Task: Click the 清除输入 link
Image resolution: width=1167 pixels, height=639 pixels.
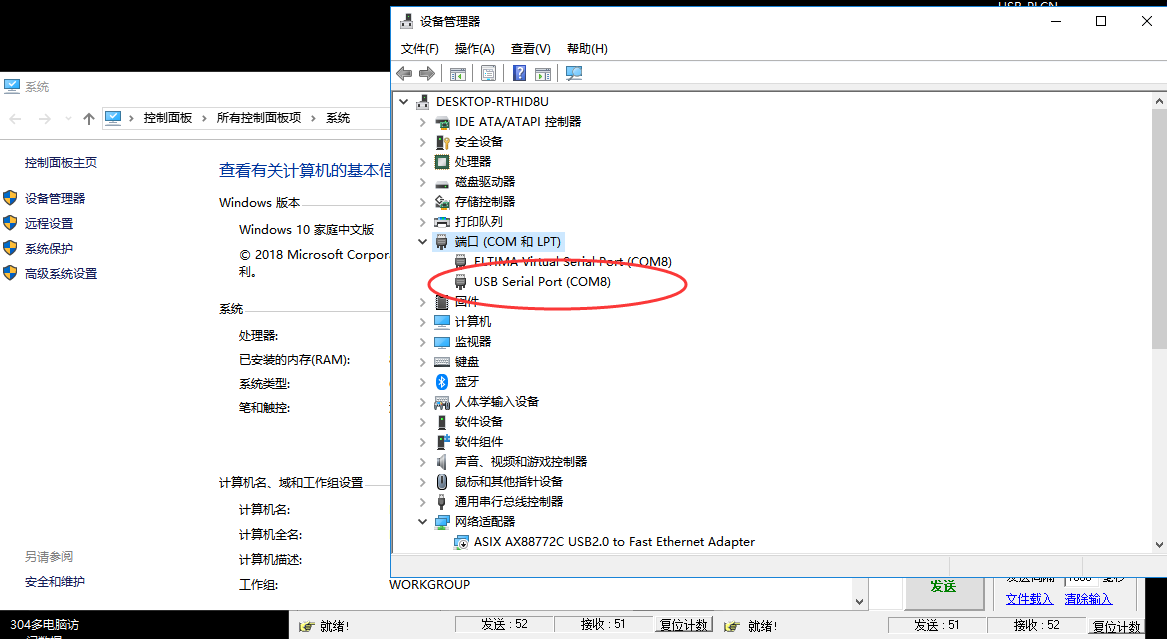Action: point(1088,598)
